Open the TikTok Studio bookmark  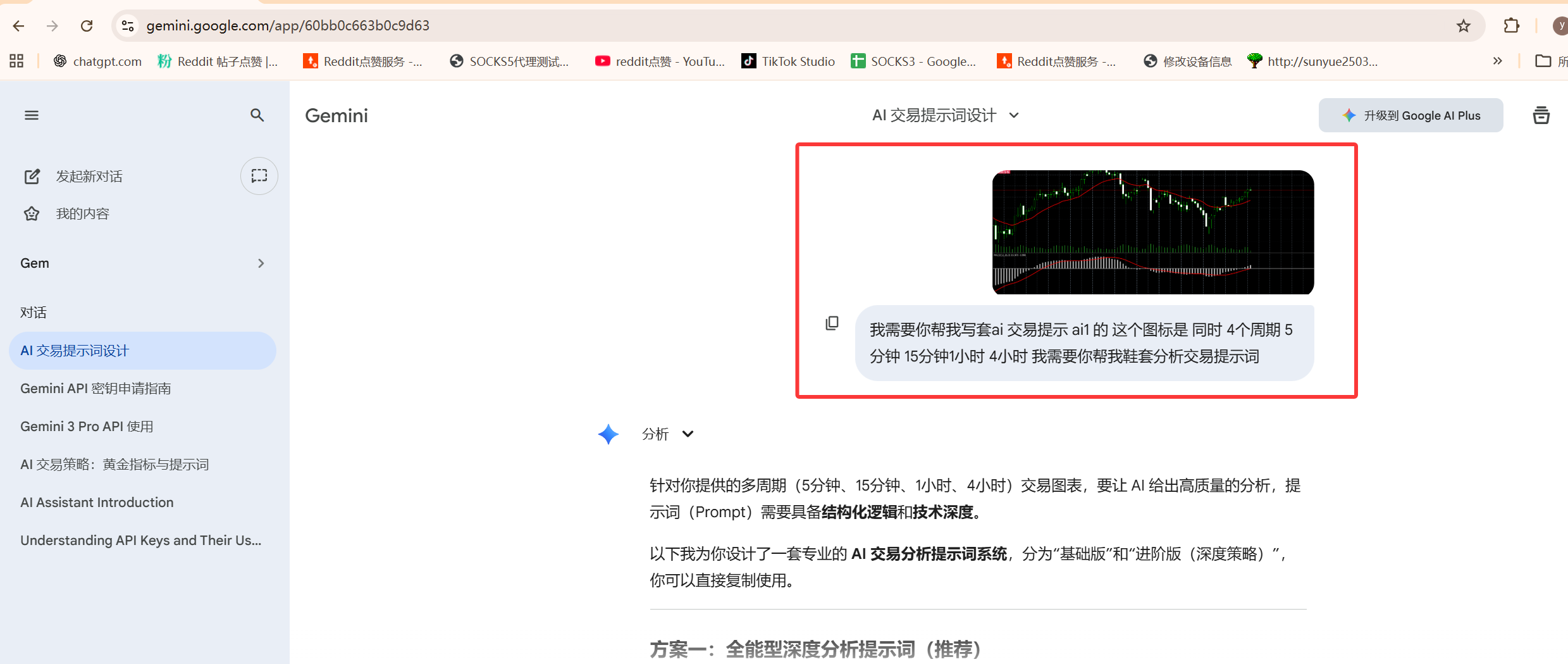pos(788,61)
